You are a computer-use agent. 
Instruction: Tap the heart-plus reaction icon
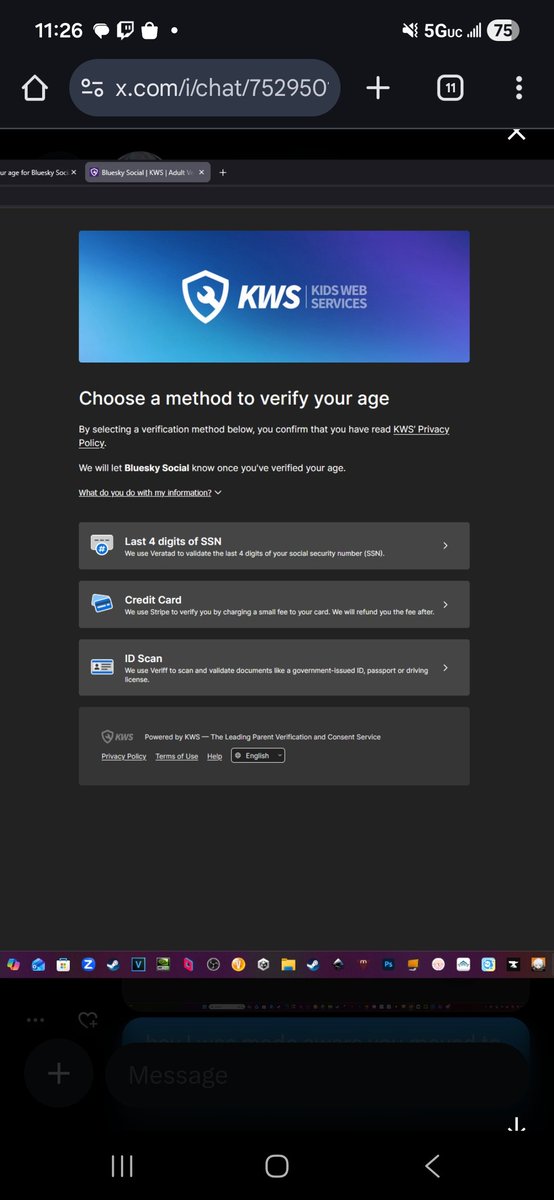pyautogui.click(x=88, y=1020)
